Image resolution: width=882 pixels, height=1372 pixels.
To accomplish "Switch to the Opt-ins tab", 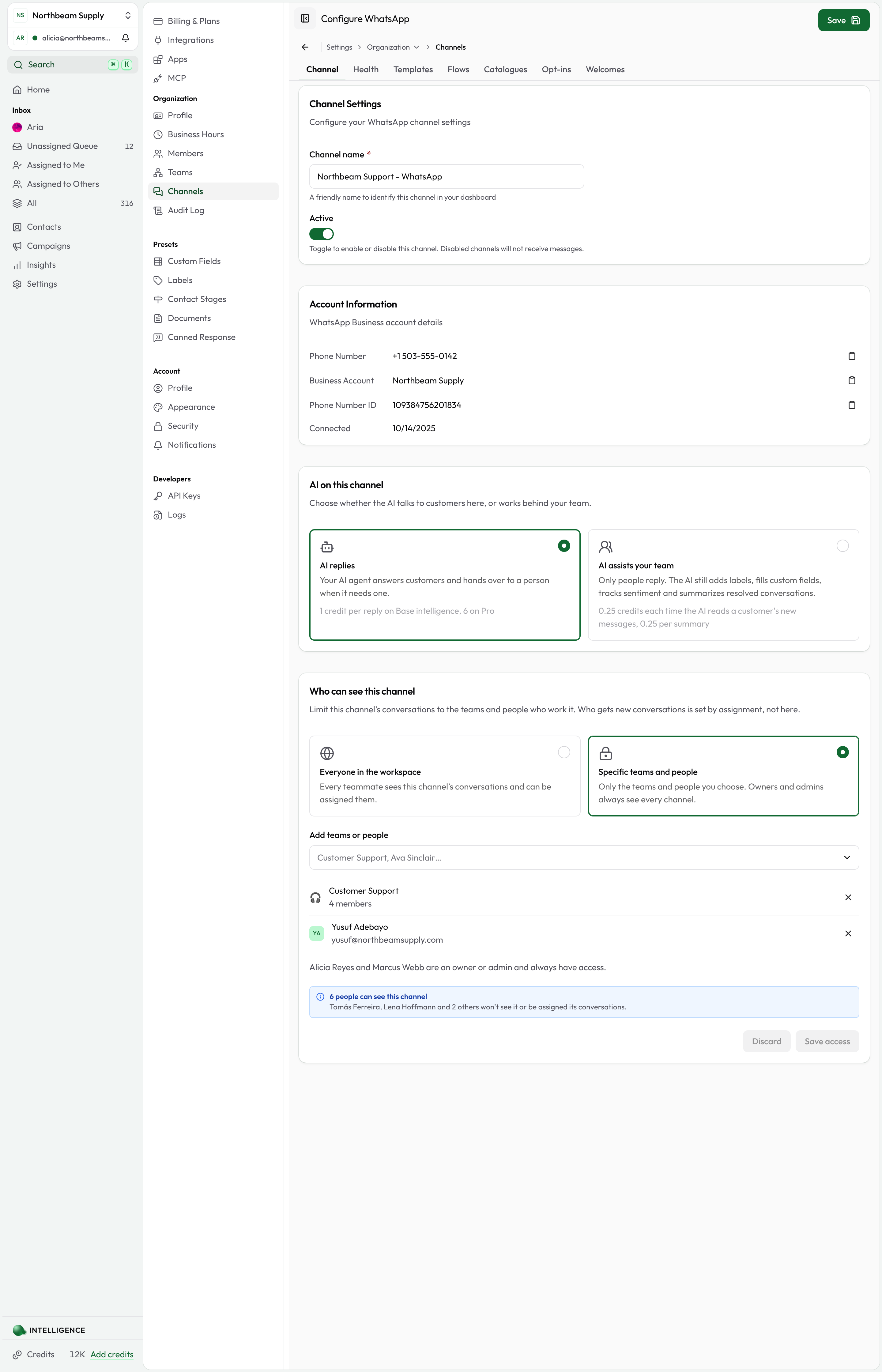I will [556, 69].
